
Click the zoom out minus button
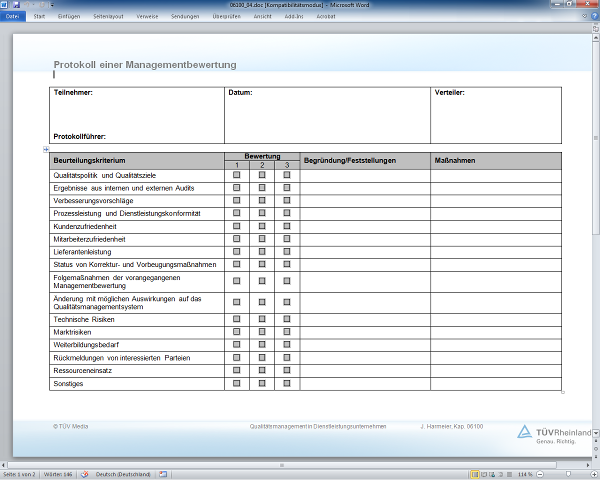tap(540, 474)
